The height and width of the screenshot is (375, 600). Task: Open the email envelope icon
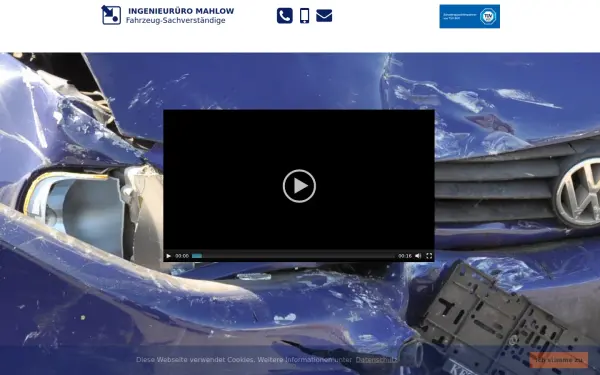point(324,16)
